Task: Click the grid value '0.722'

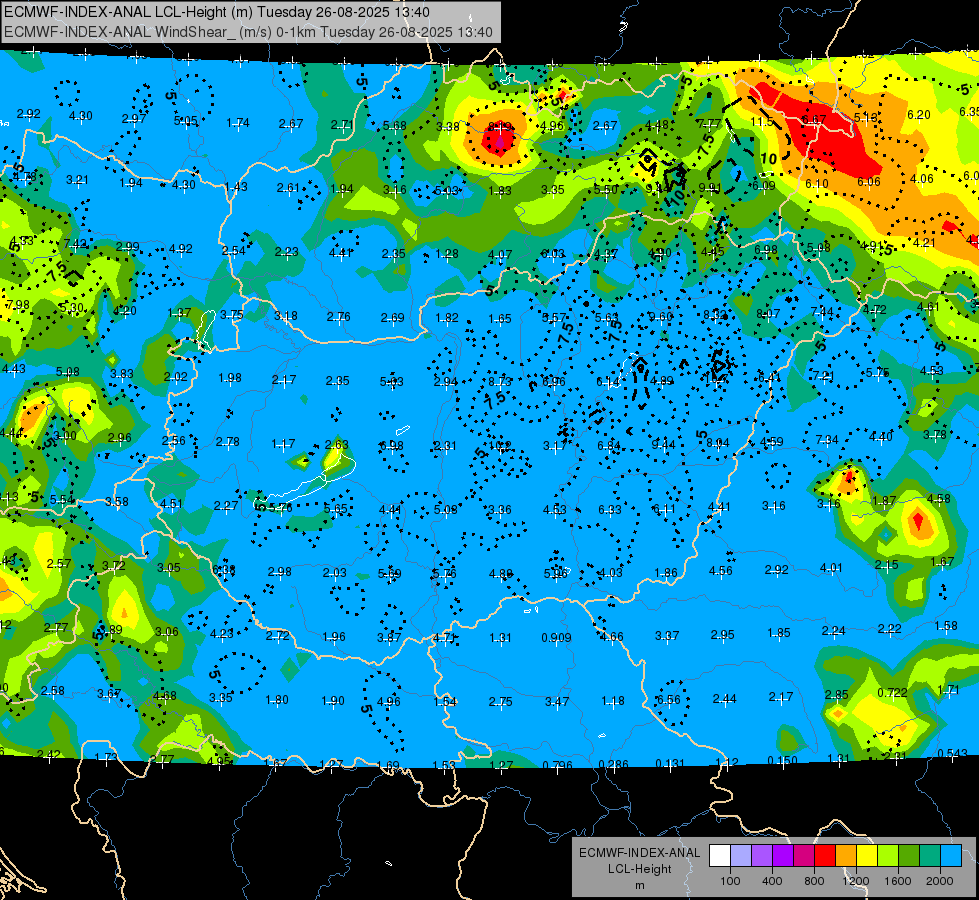Action: coord(892,693)
